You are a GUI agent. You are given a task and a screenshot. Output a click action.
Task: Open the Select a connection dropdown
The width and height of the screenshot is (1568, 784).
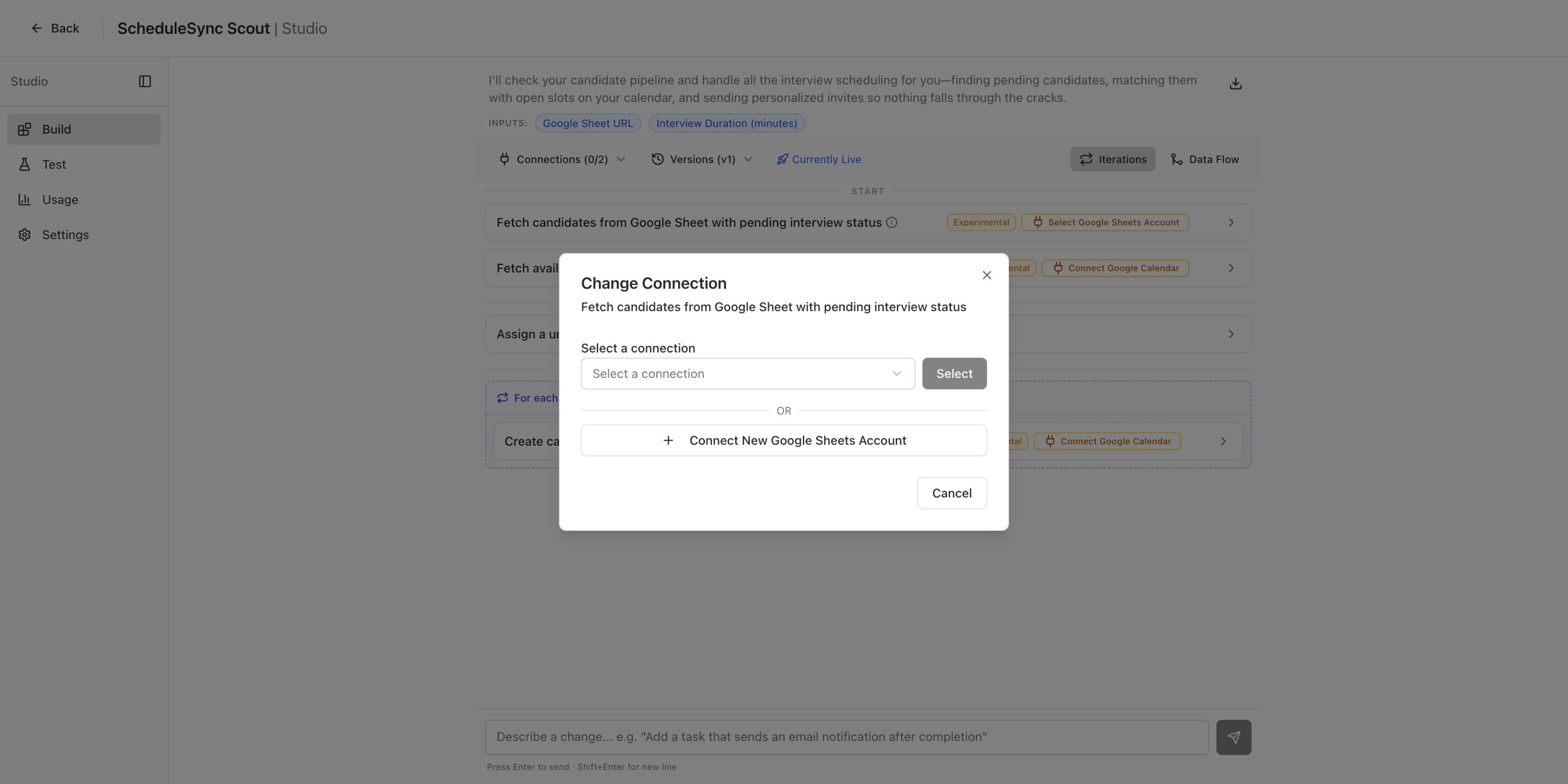click(x=747, y=373)
